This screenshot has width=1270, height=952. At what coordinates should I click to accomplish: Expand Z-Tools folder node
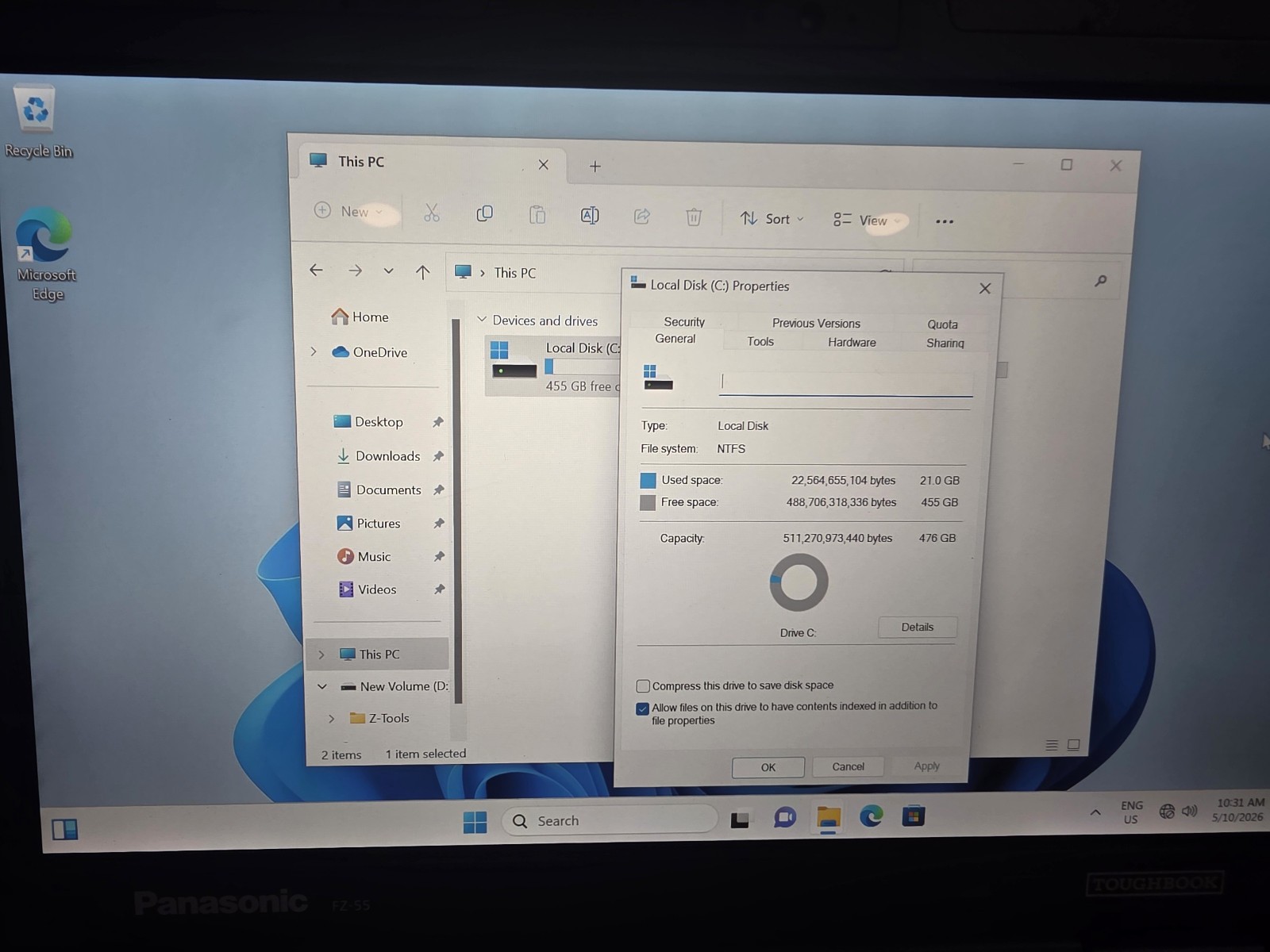click(x=331, y=719)
